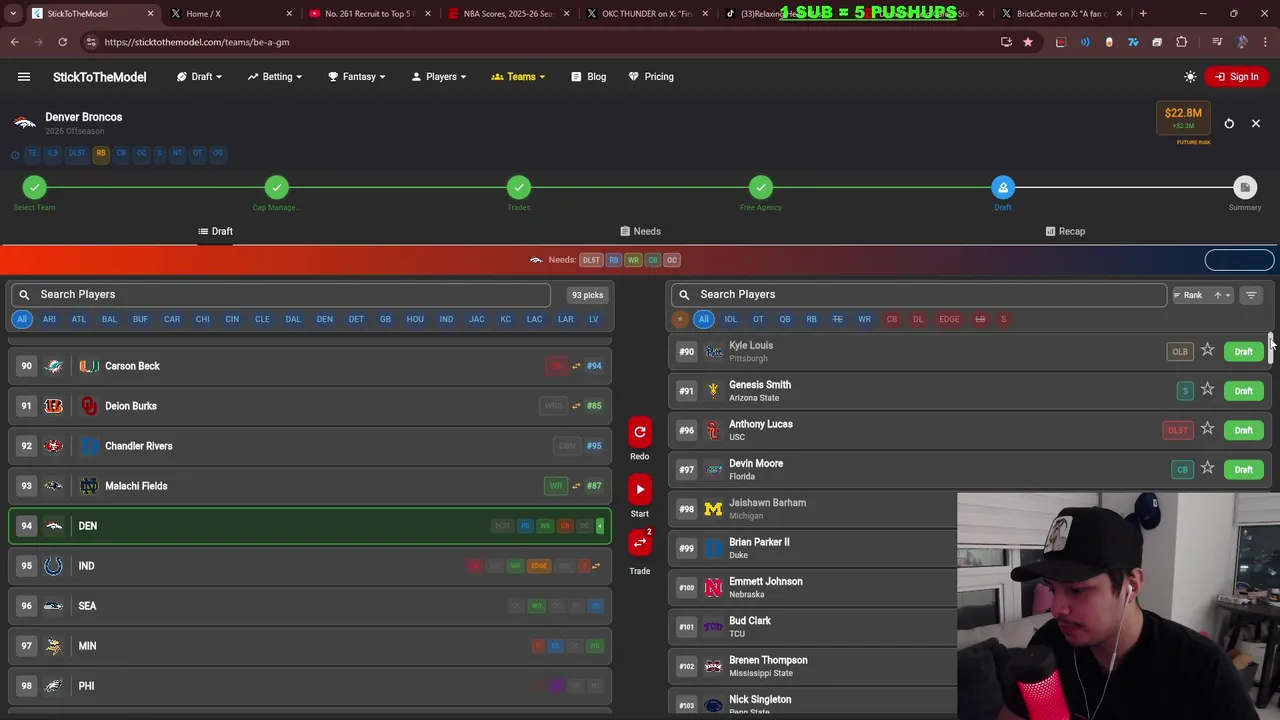This screenshot has width=1280, height=720.
Task: Go to the Select Team step
Action: [x=35, y=188]
